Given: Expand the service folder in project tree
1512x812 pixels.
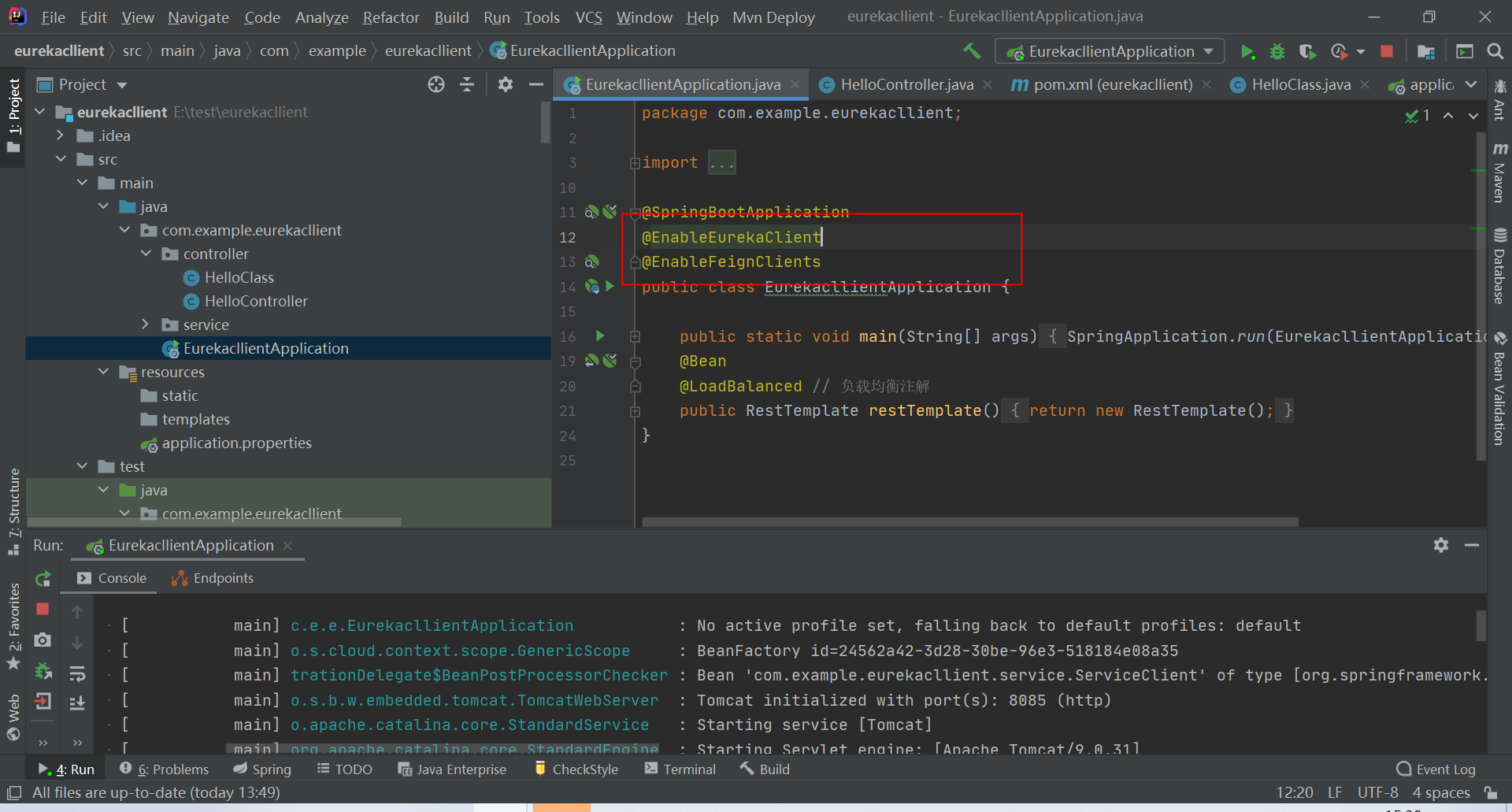Looking at the screenshot, I should click(145, 324).
